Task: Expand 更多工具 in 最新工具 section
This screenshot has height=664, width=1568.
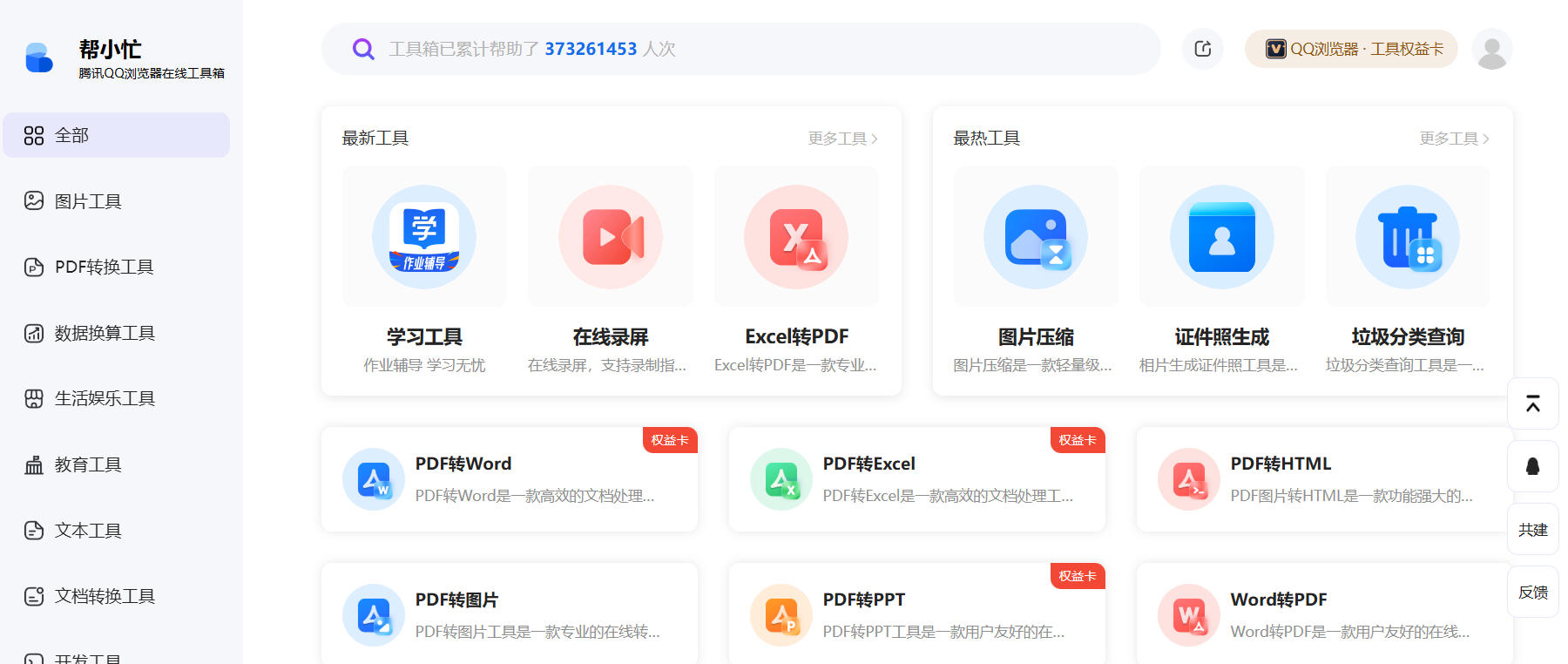Action: point(843,139)
